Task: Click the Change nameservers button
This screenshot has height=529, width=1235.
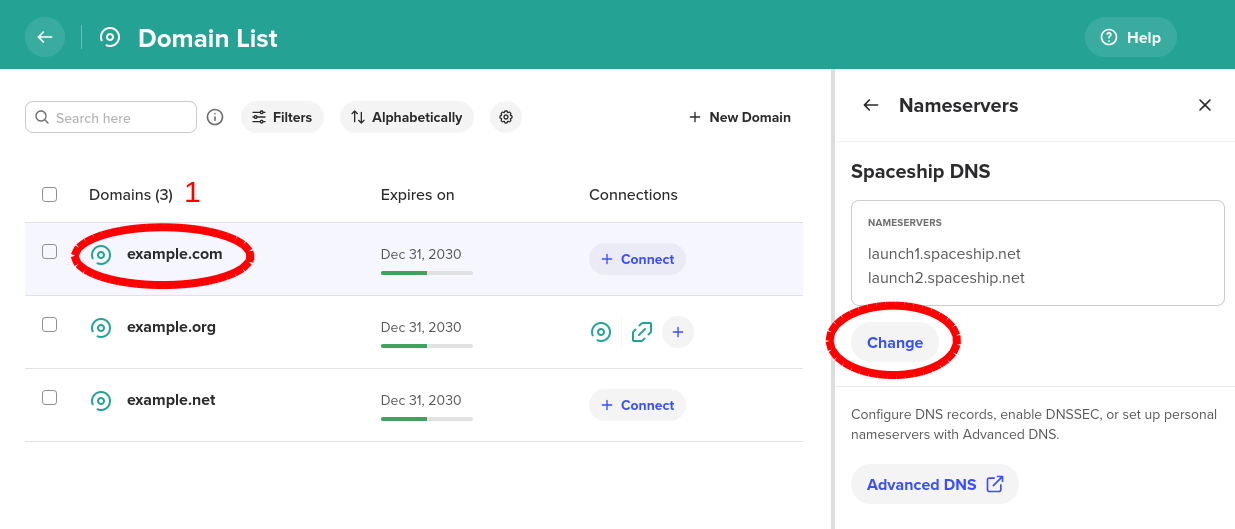Action: [894, 343]
